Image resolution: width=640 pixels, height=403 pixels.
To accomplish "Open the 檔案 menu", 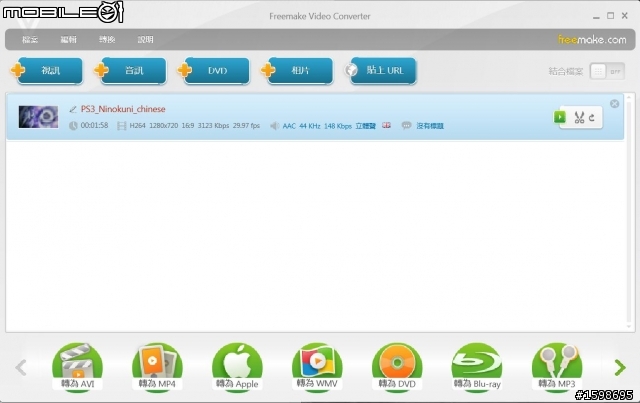I will [x=30, y=40].
